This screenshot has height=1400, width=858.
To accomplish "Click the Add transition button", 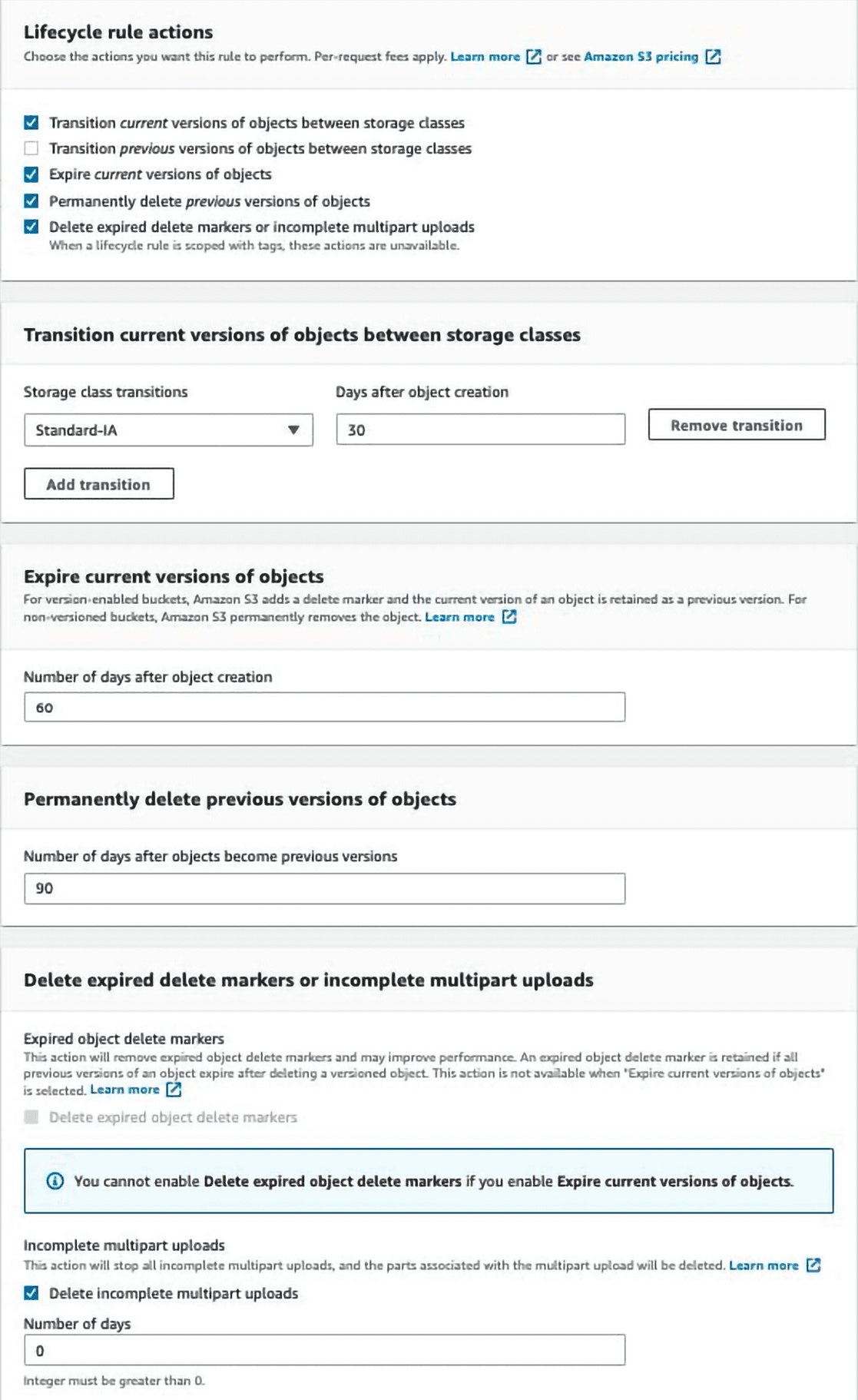I will pos(98,484).
